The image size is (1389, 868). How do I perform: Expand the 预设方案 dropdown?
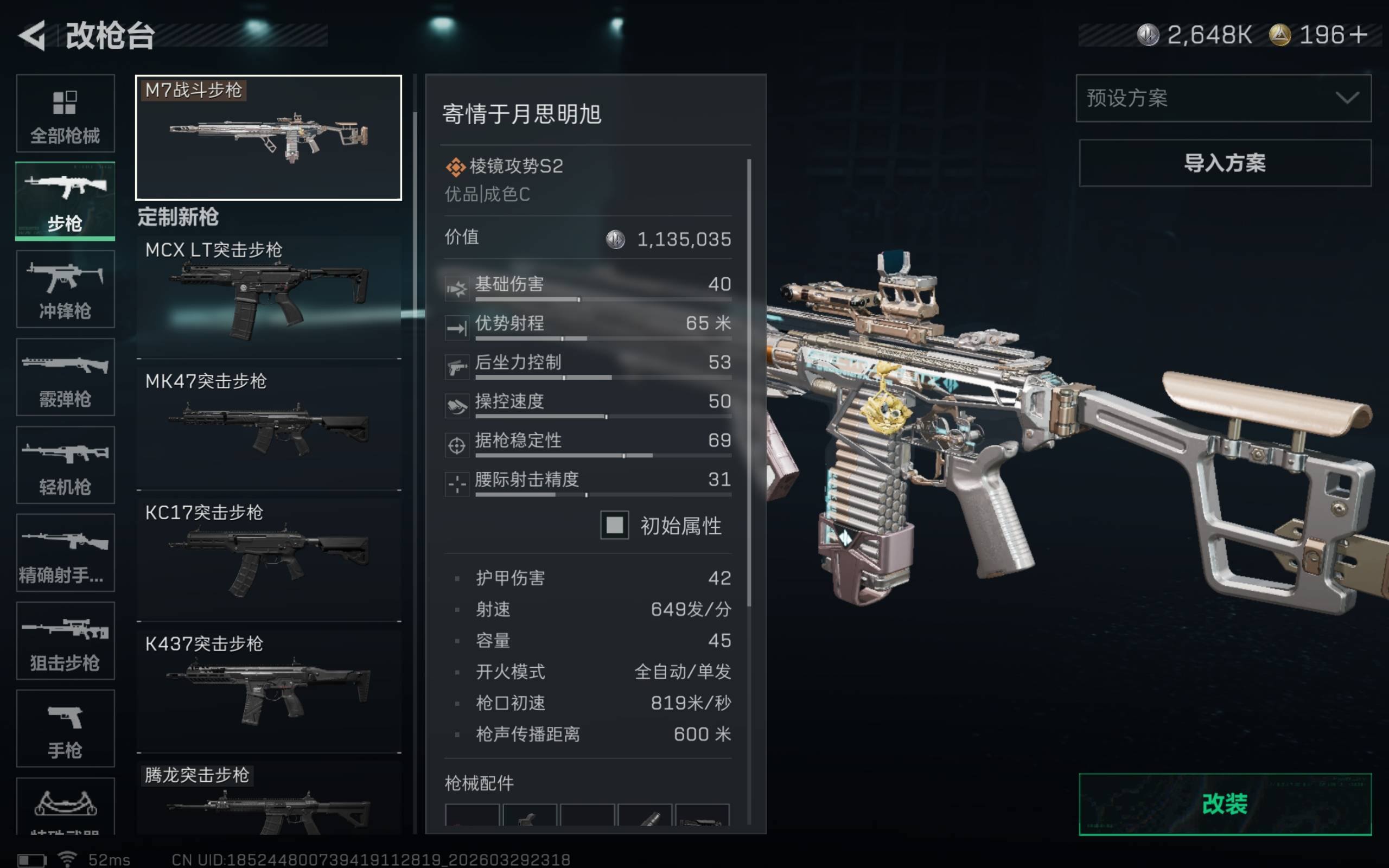coord(1224,98)
